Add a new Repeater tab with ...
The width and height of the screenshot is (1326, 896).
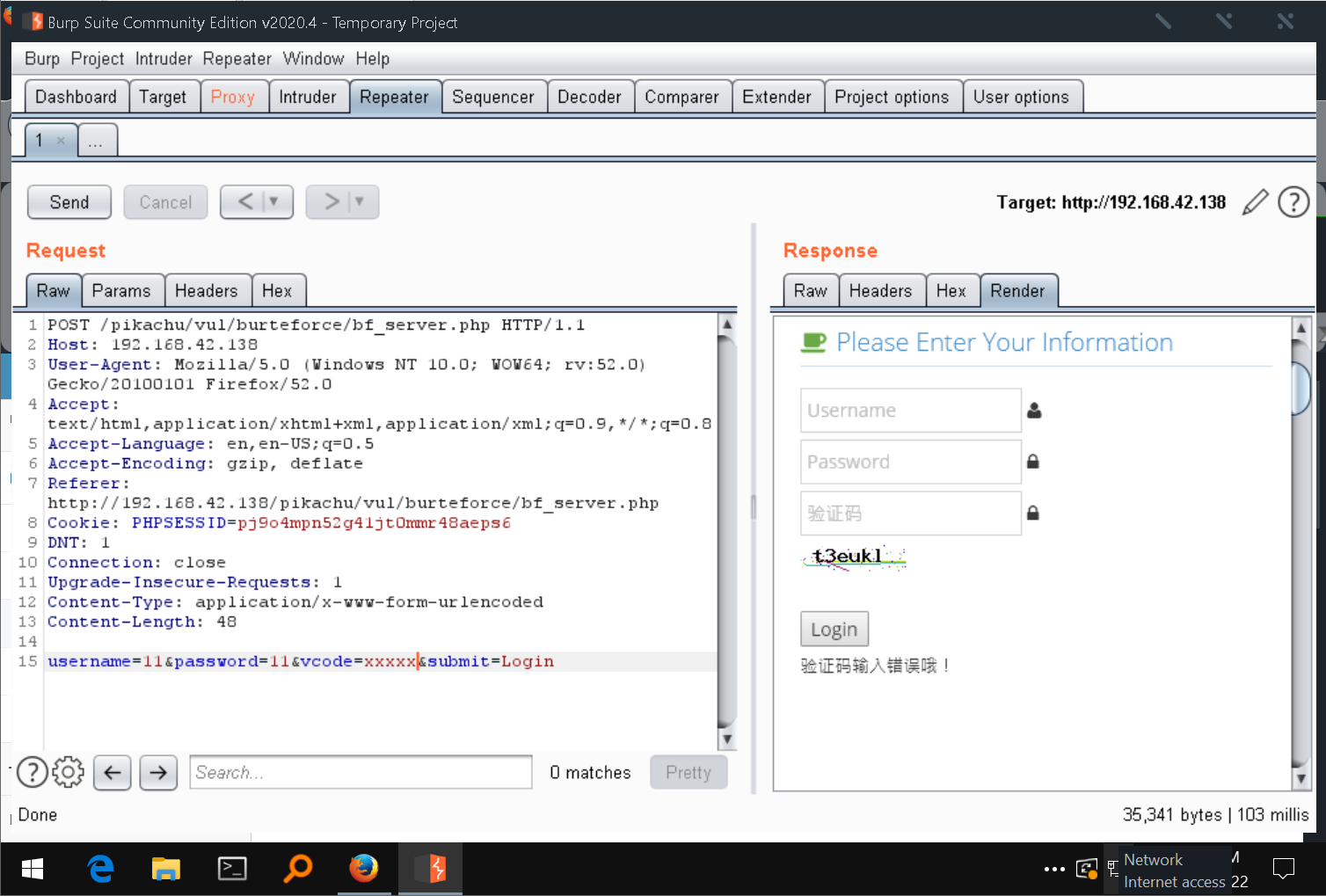[x=97, y=141]
